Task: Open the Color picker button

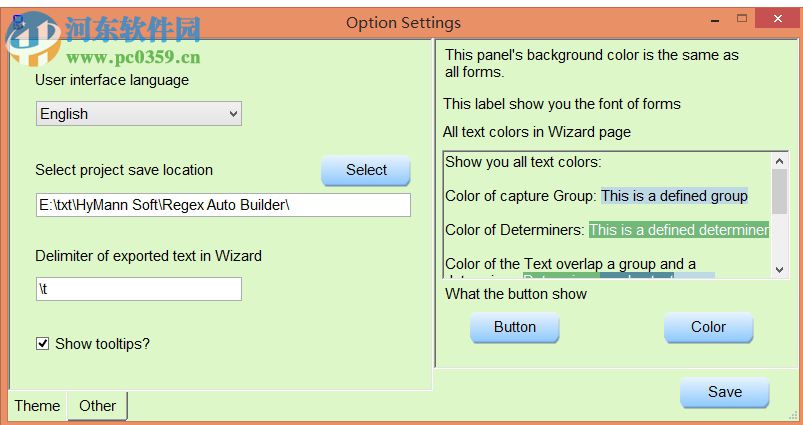Action: (708, 327)
